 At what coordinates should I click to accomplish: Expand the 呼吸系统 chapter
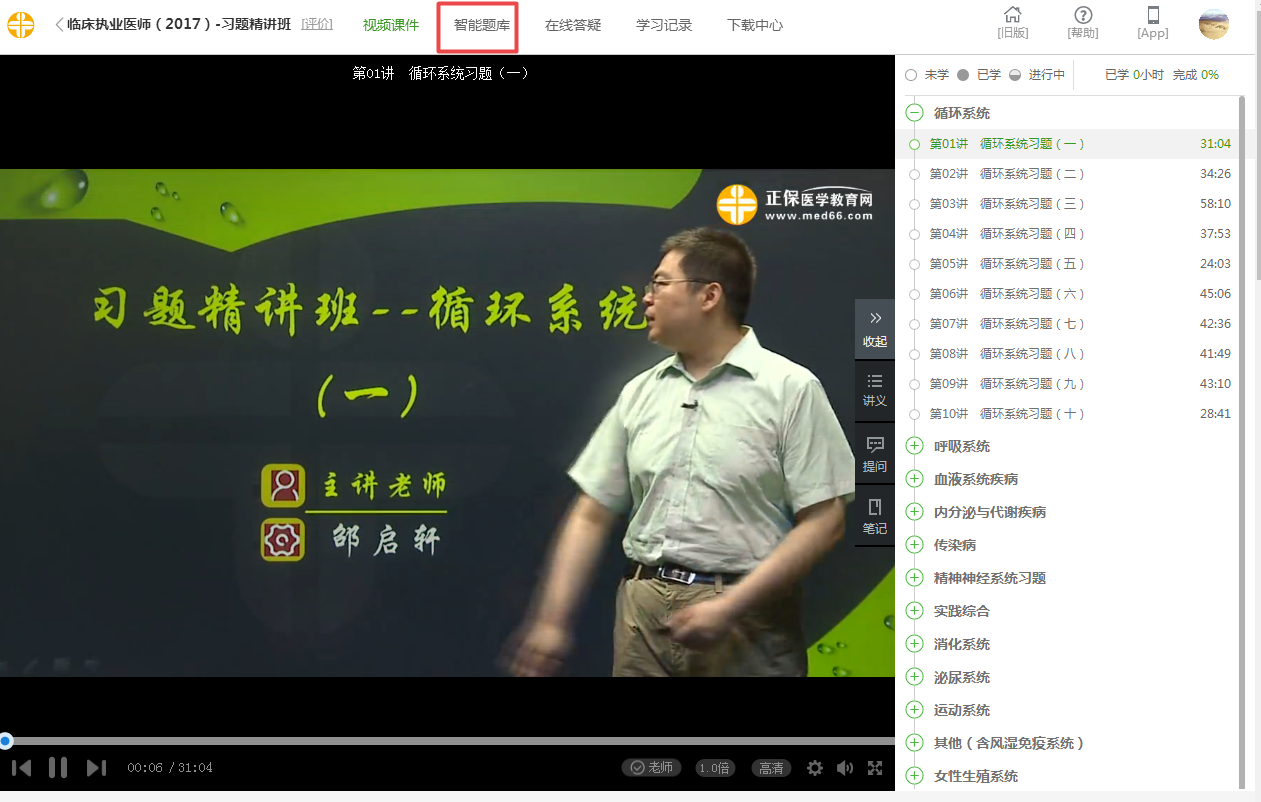pyautogui.click(x=914, y=446)
